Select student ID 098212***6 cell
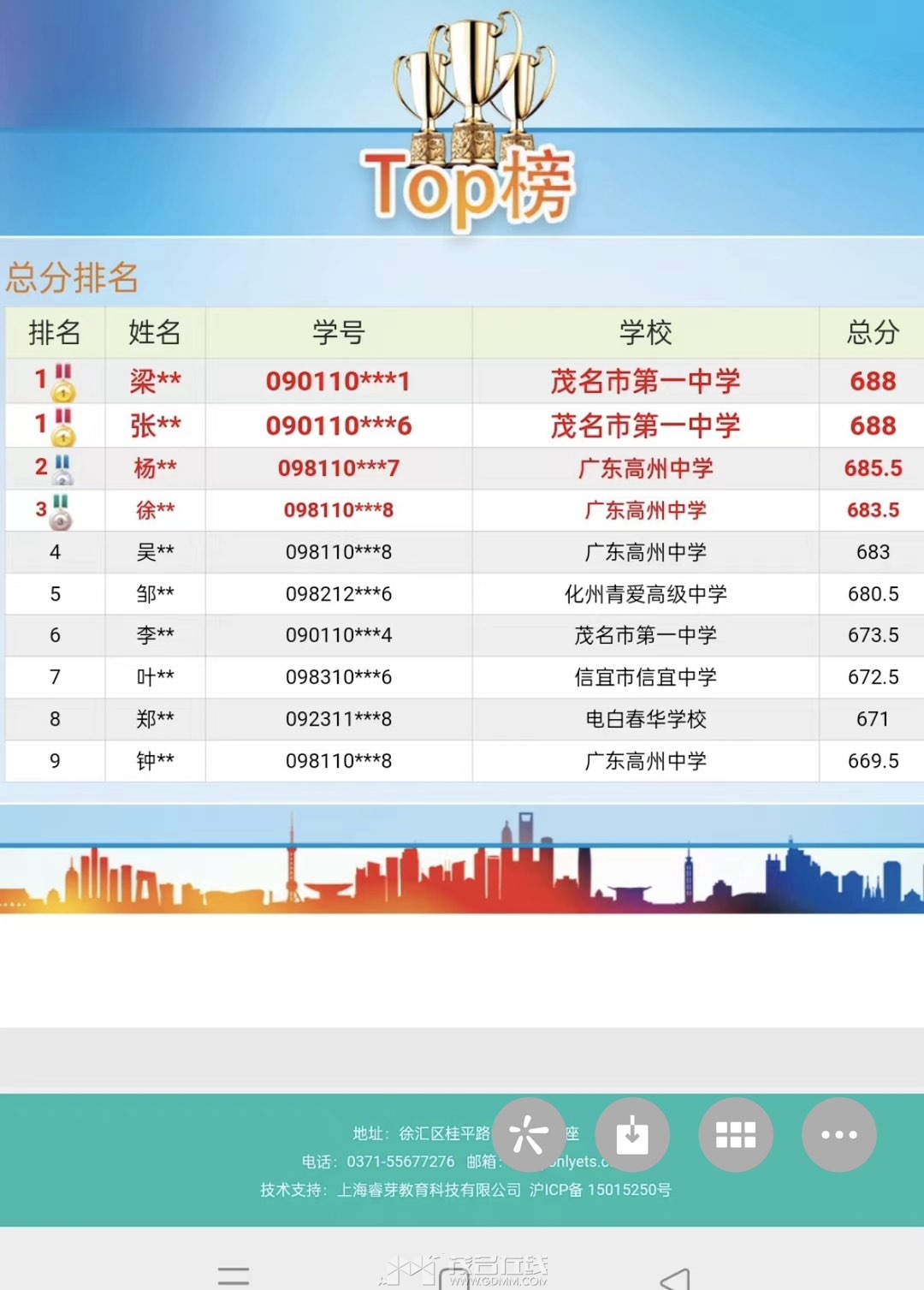Screen dimensions: 924x1290 [x=338, y=594]
